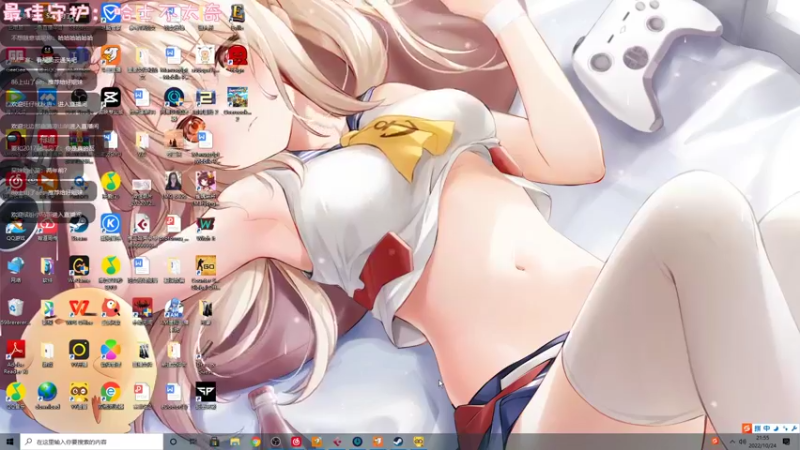800x450 pixels.
Task: Open the red parrot karaoke app shortcut
Action: (111, 308)
